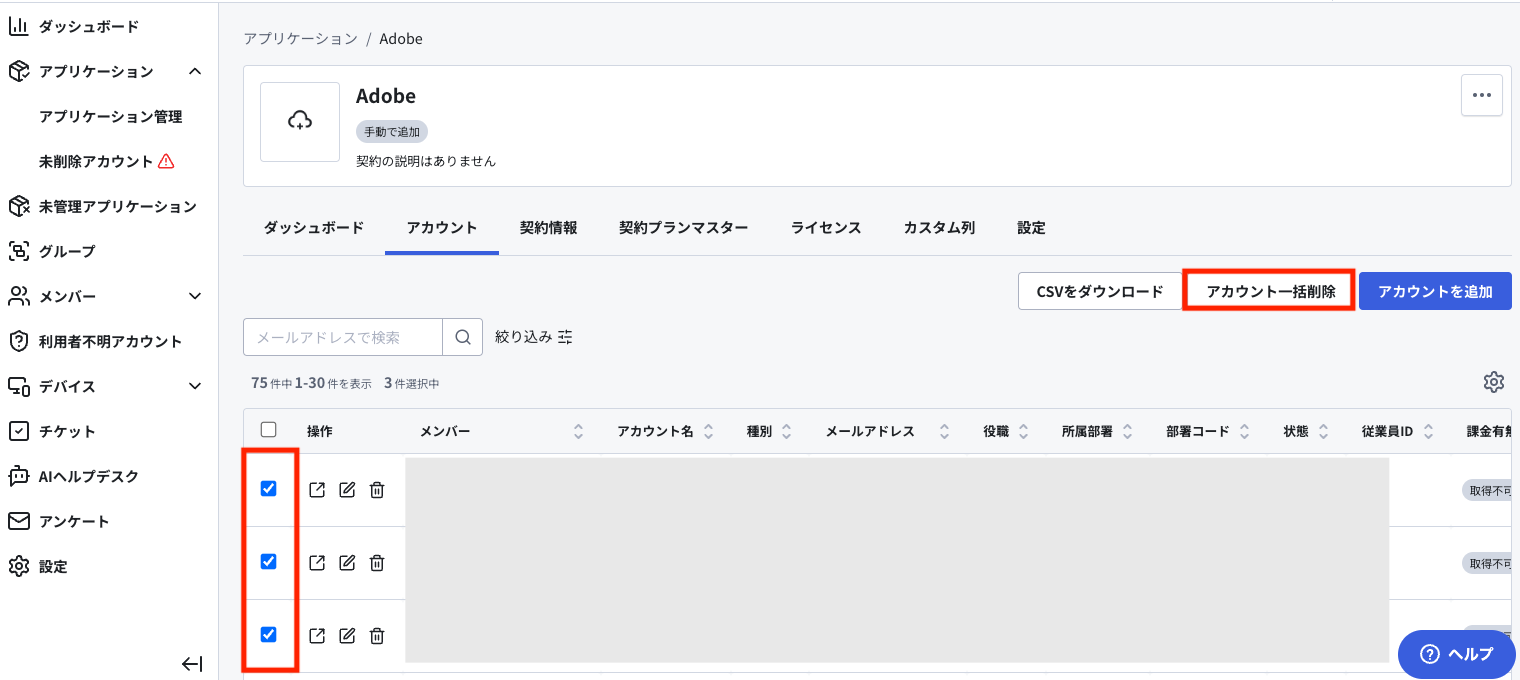Sort by 状態 column arrows
Screen dimensions: 1520x680
[x=1323, y=432]
